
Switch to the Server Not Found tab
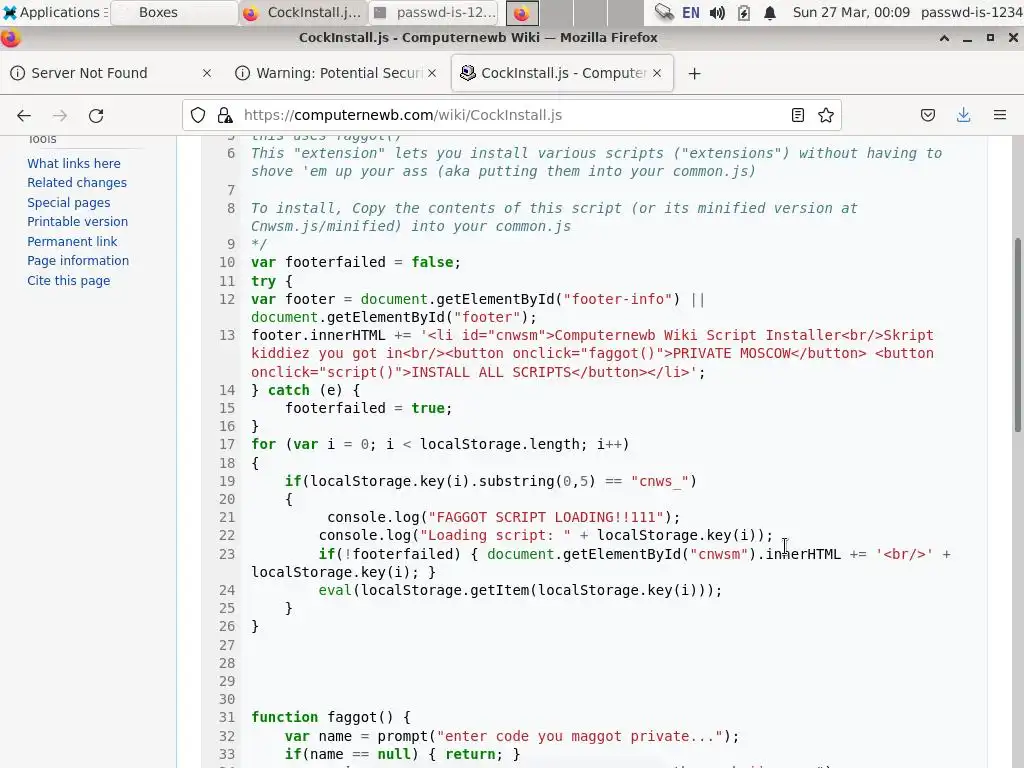(111, 73)
